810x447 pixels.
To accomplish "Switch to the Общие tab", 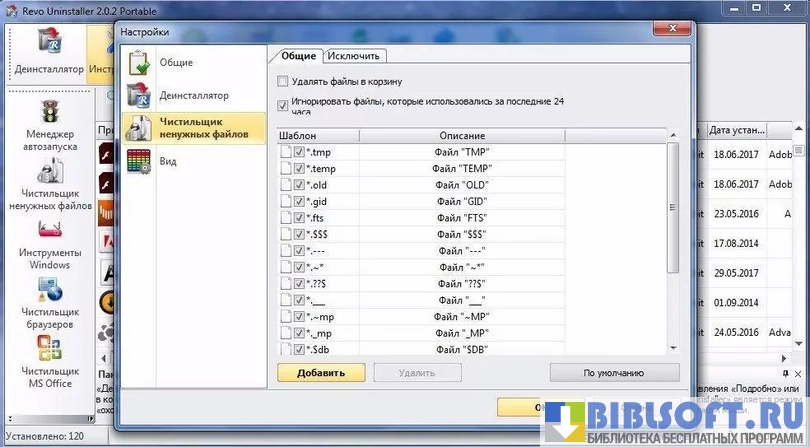I will click(298, 56).
